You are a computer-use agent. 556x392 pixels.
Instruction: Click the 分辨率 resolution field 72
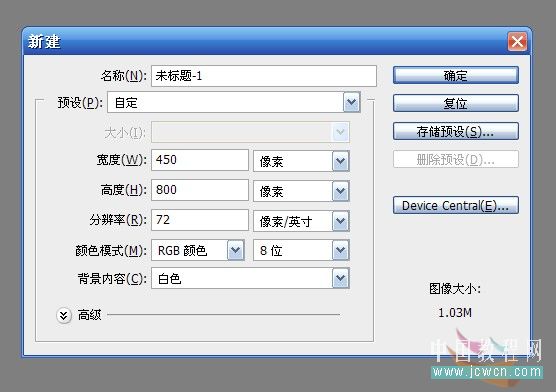point(200,220)
